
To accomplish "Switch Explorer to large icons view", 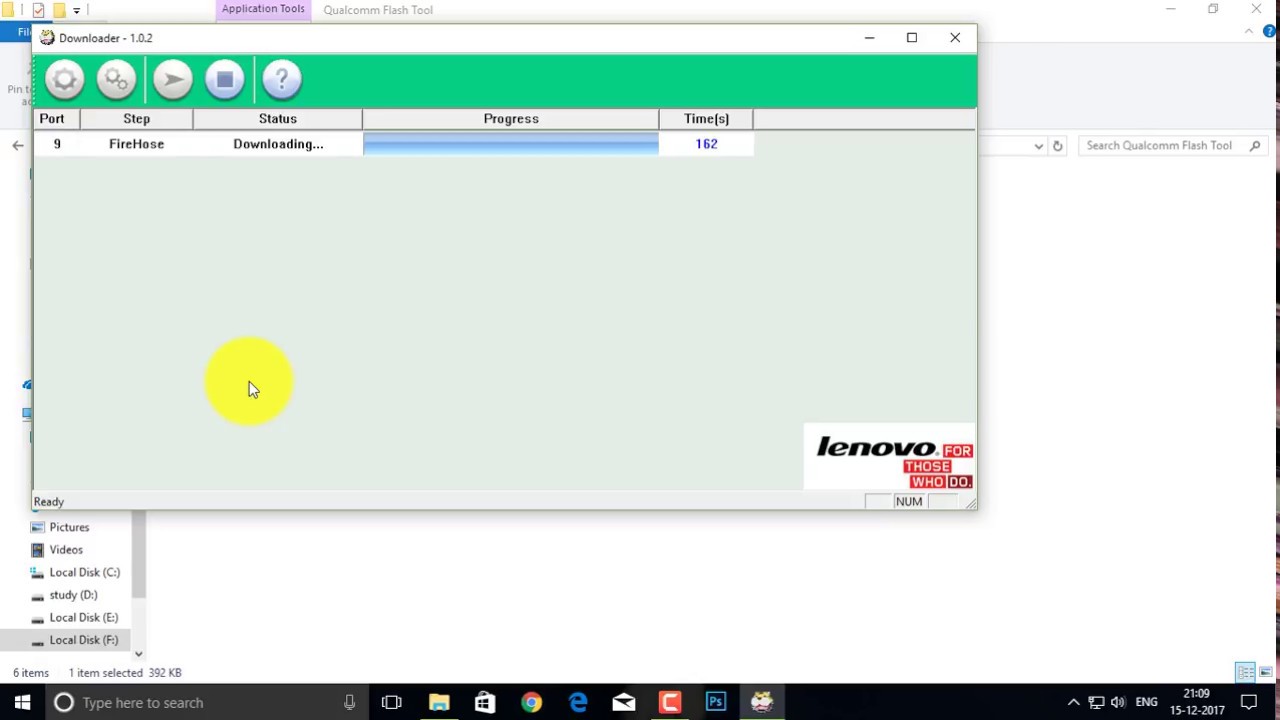I will 1266,672.
